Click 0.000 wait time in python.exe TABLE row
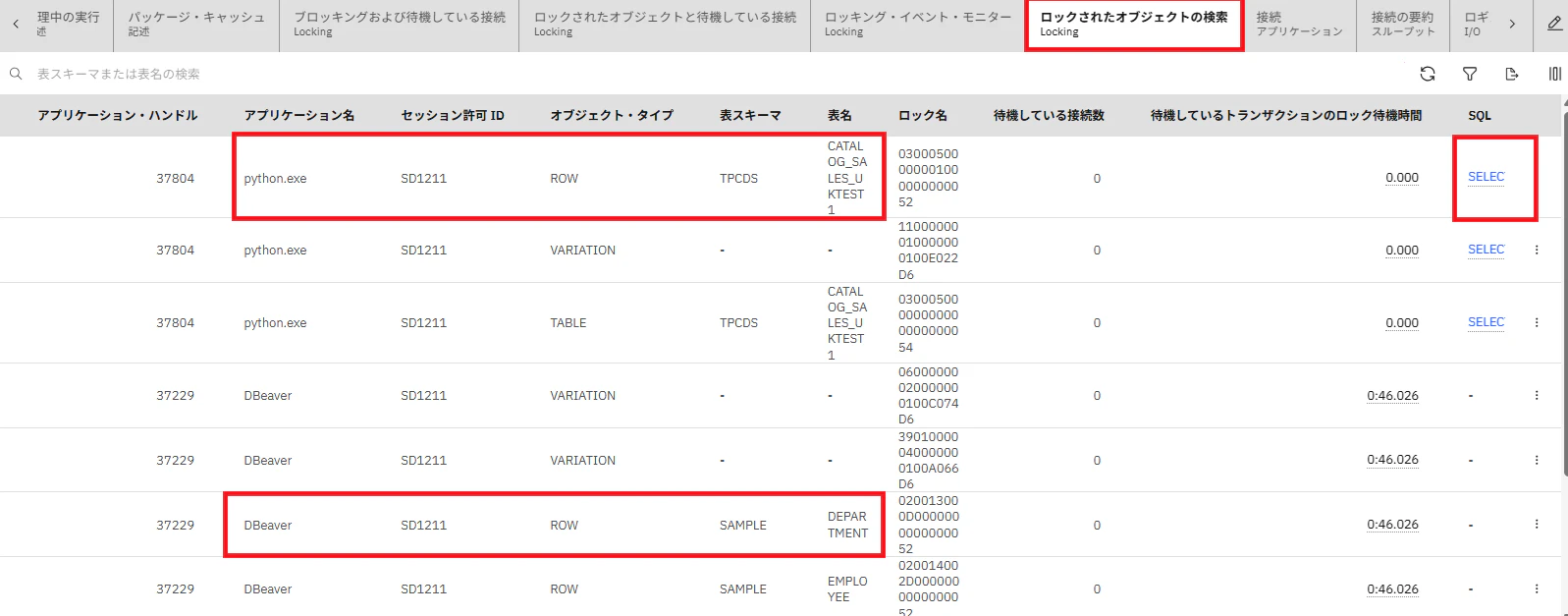The width and height of the screenshot is (1568, 616). pos(1402,323)
